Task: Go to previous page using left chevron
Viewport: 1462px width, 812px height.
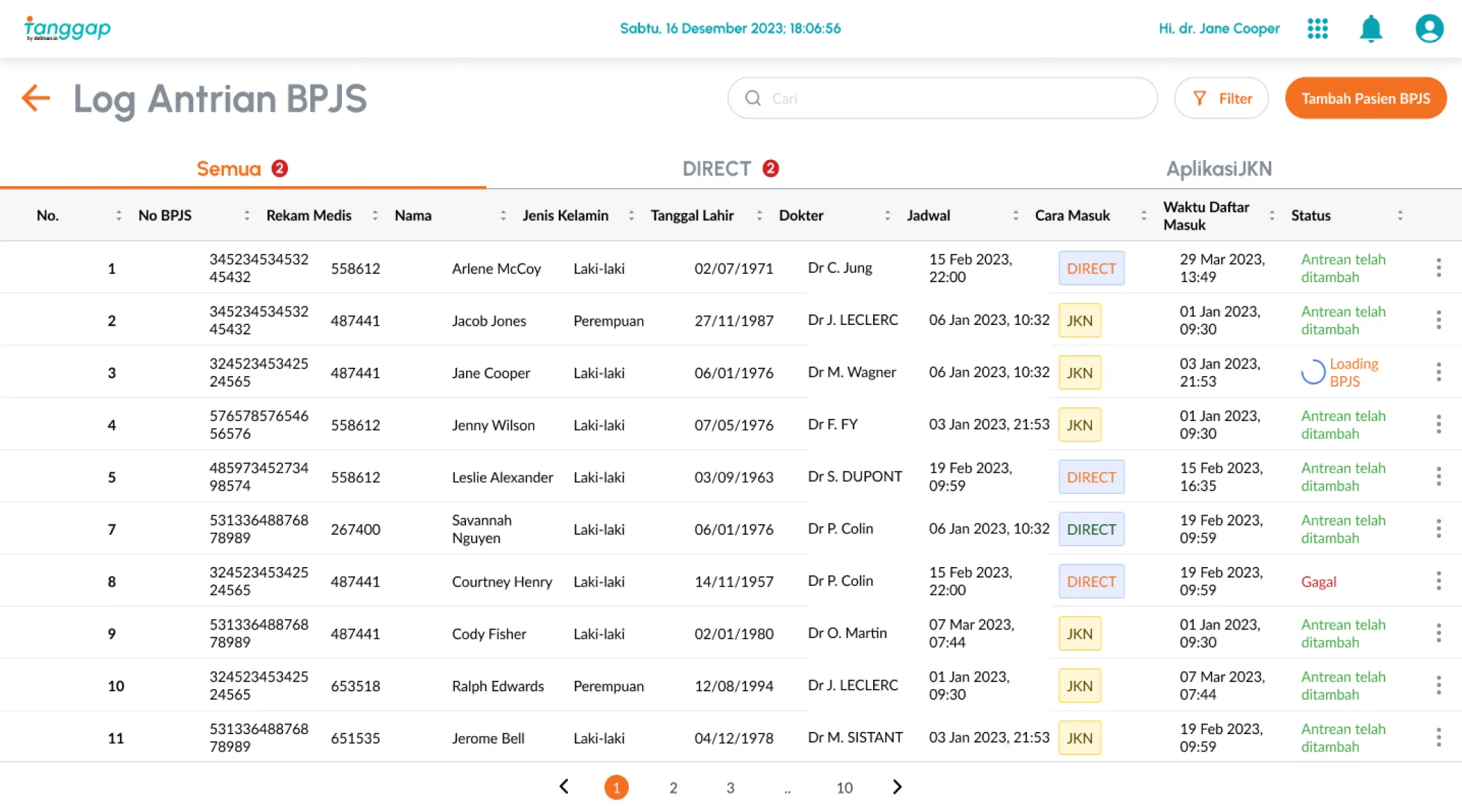Action: pyautogui.click(x=564, y=787)
